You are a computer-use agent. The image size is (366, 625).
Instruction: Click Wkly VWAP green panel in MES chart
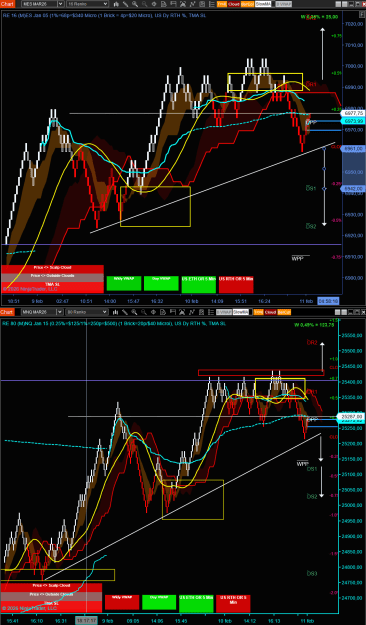tap(124, 283)
